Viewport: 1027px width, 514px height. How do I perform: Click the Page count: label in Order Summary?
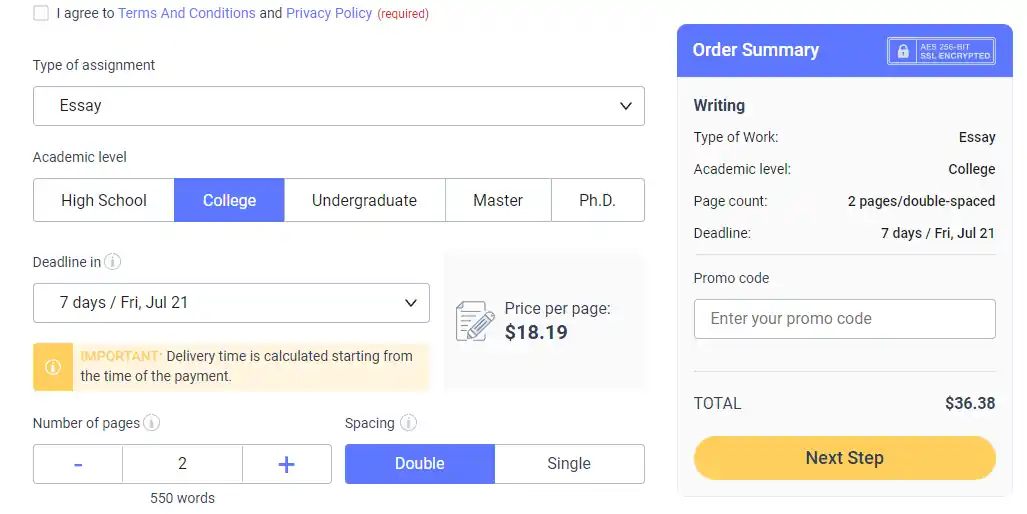tap(730, 201)
